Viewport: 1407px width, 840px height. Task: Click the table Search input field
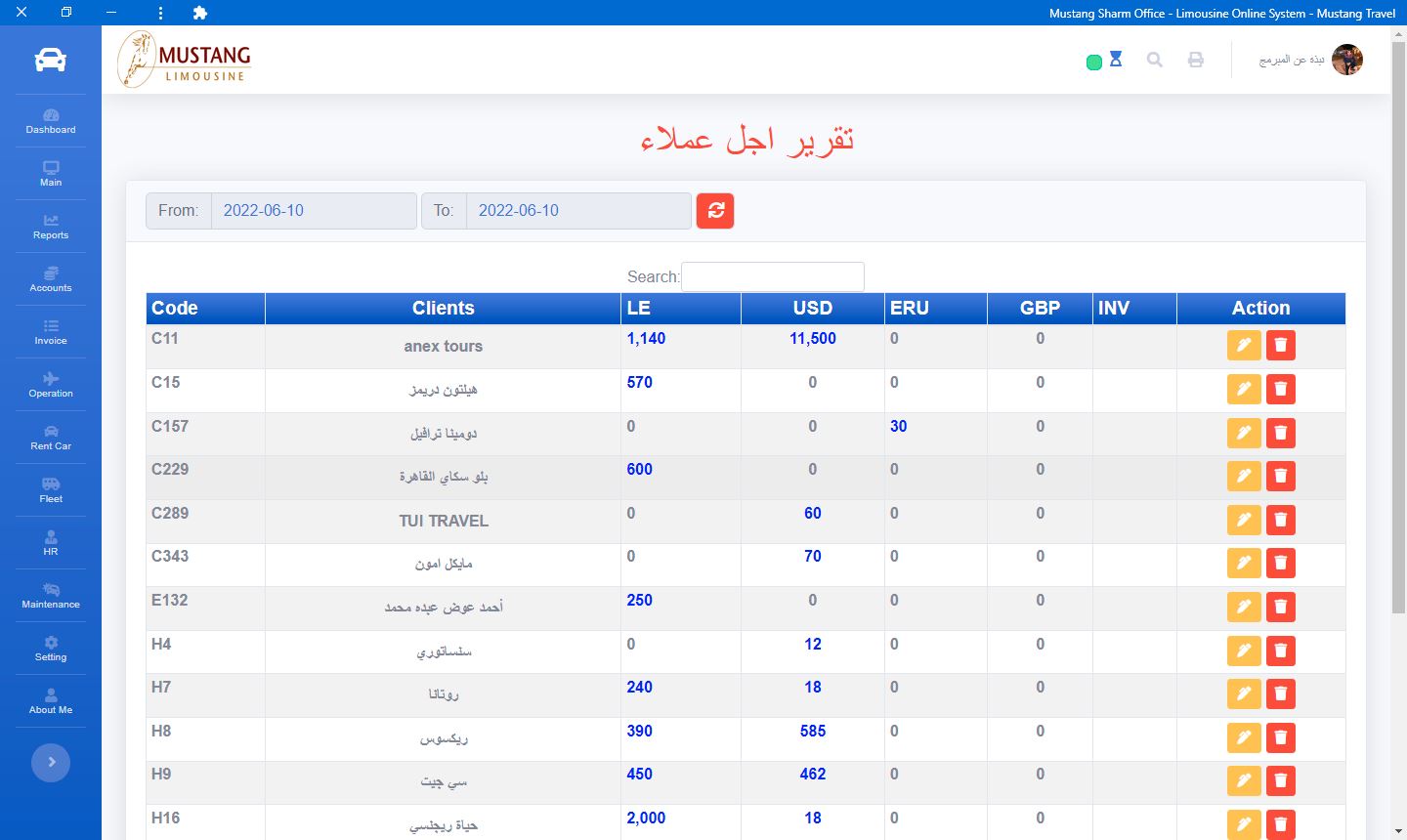click(x=772, y=277)
